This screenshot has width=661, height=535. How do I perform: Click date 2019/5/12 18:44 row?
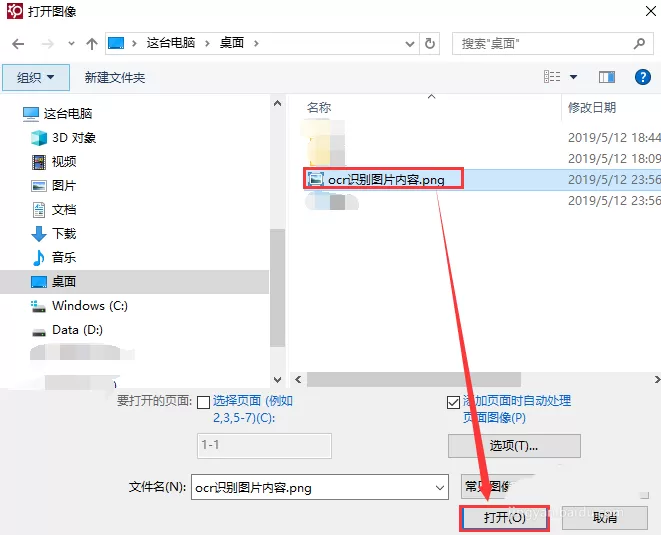614,137
